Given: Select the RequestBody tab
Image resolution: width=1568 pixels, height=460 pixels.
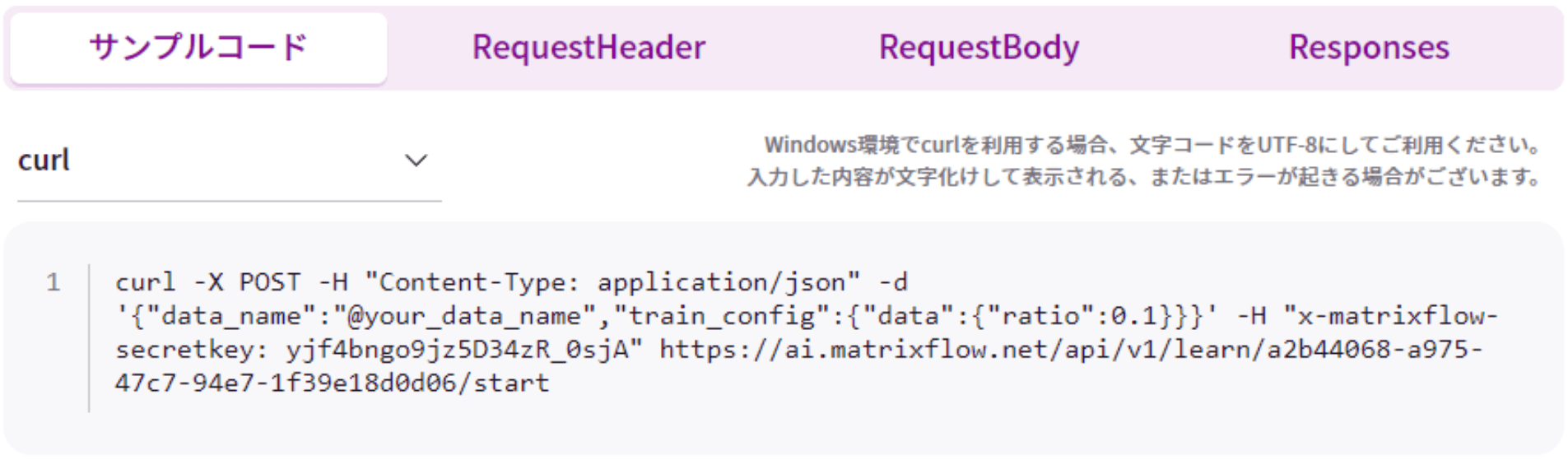Looking at the screenshot, I should point(979,48).
